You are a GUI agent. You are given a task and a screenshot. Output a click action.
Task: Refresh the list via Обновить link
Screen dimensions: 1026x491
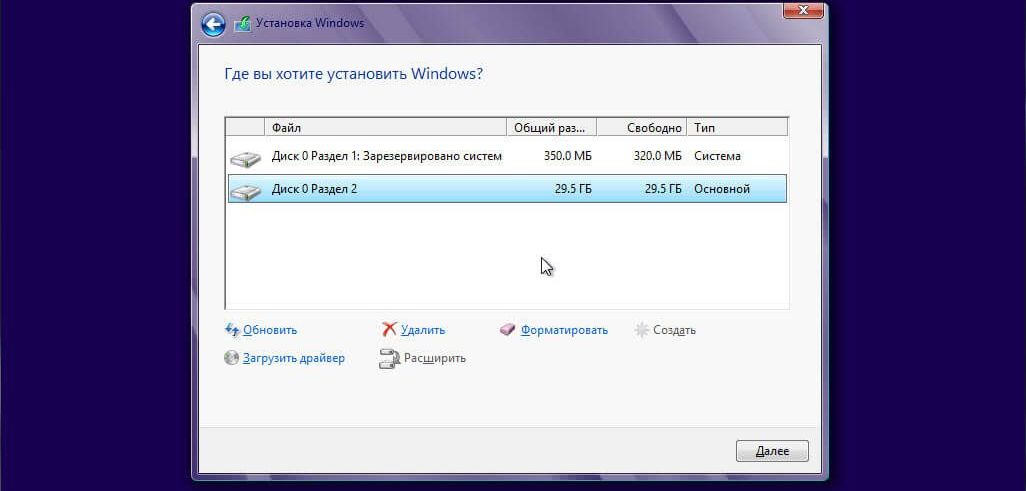(270, 330)
